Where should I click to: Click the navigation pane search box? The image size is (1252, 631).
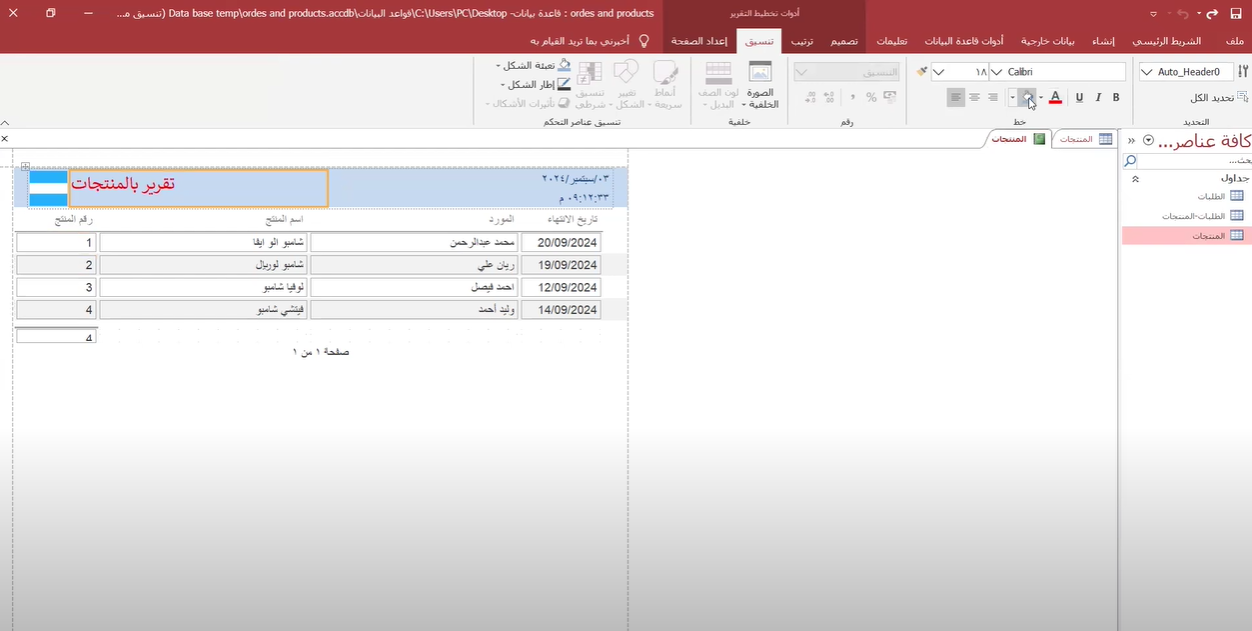pos(1190,160)
